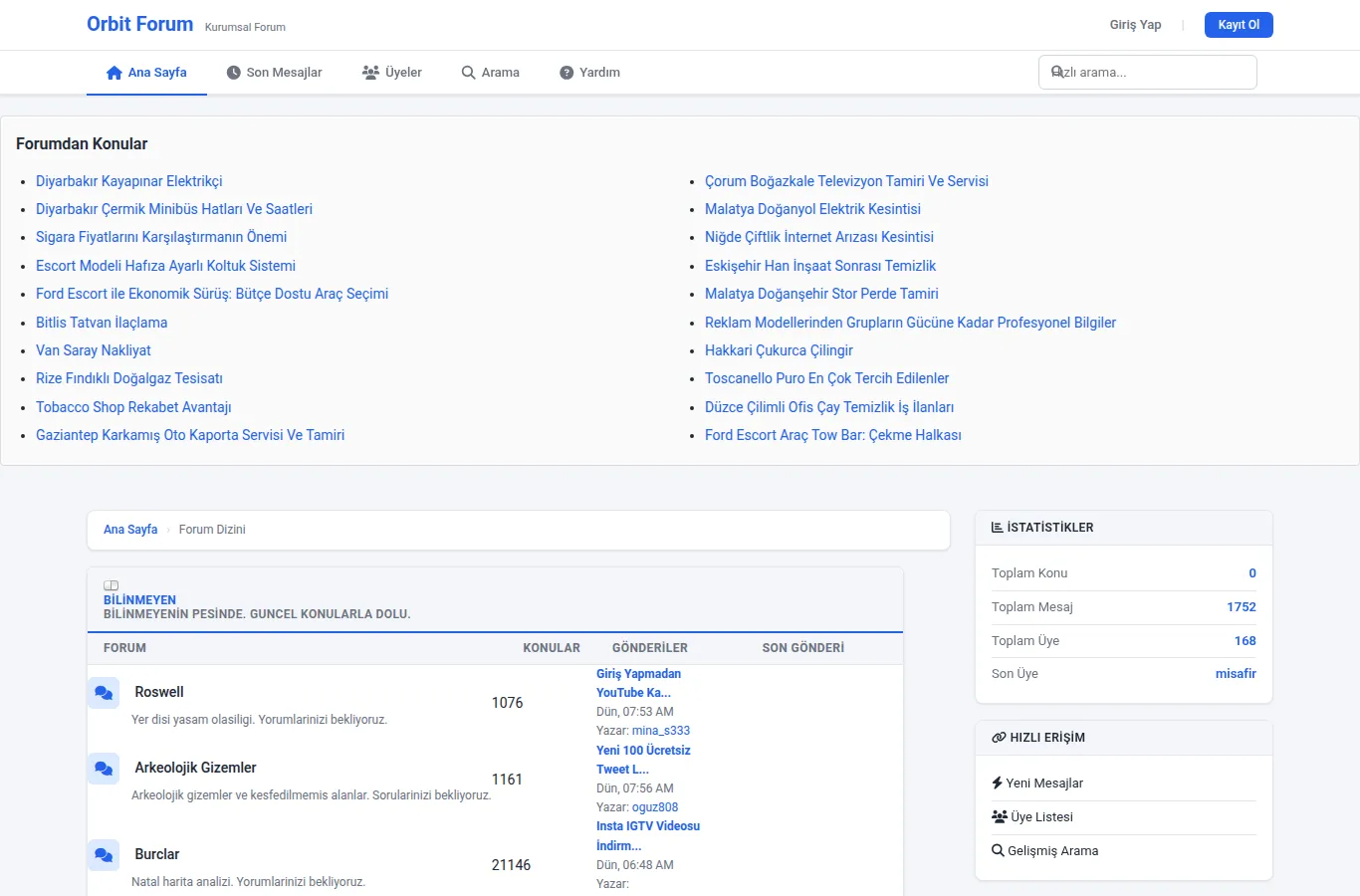Click the clock icon beside Son Mesajlar

[x=234, y=73]
